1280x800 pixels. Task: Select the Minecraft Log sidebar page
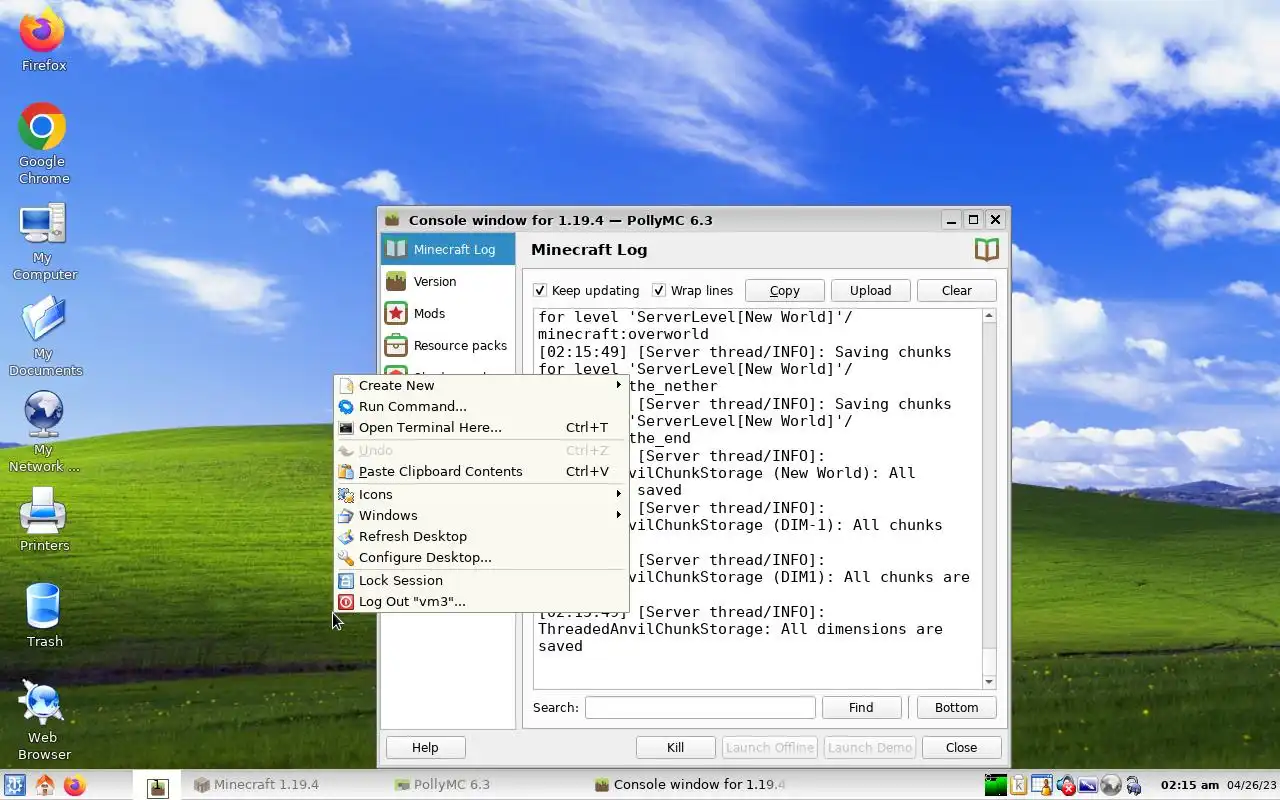point(448,249)
